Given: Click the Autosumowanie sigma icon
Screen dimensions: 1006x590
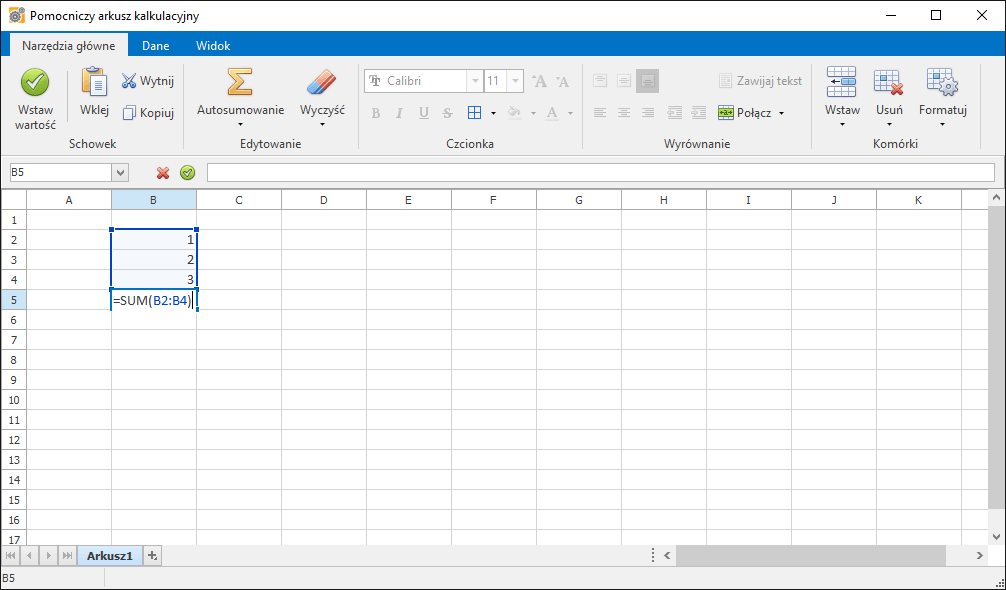Looking at the screenshot, I should (x=240, y=82).
